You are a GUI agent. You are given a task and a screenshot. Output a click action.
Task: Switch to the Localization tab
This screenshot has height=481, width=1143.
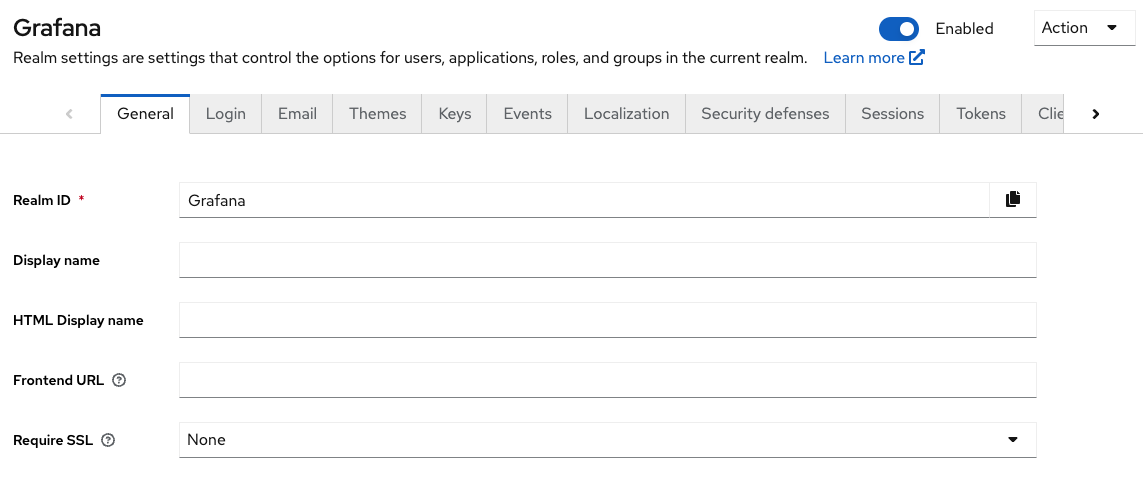[x=626, y=114]
